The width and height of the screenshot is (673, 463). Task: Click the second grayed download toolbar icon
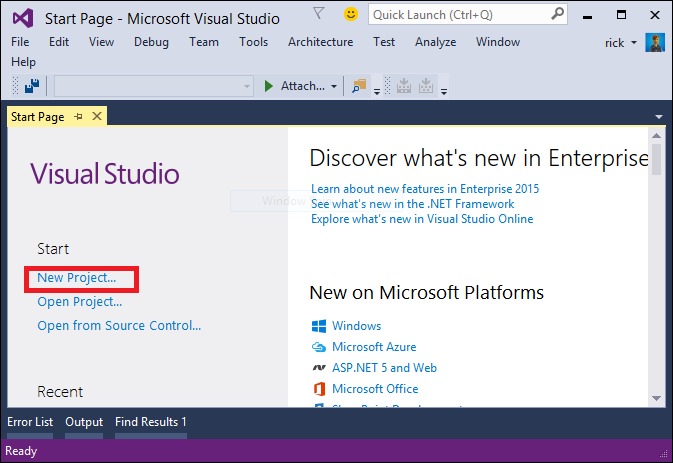point(426,86)
